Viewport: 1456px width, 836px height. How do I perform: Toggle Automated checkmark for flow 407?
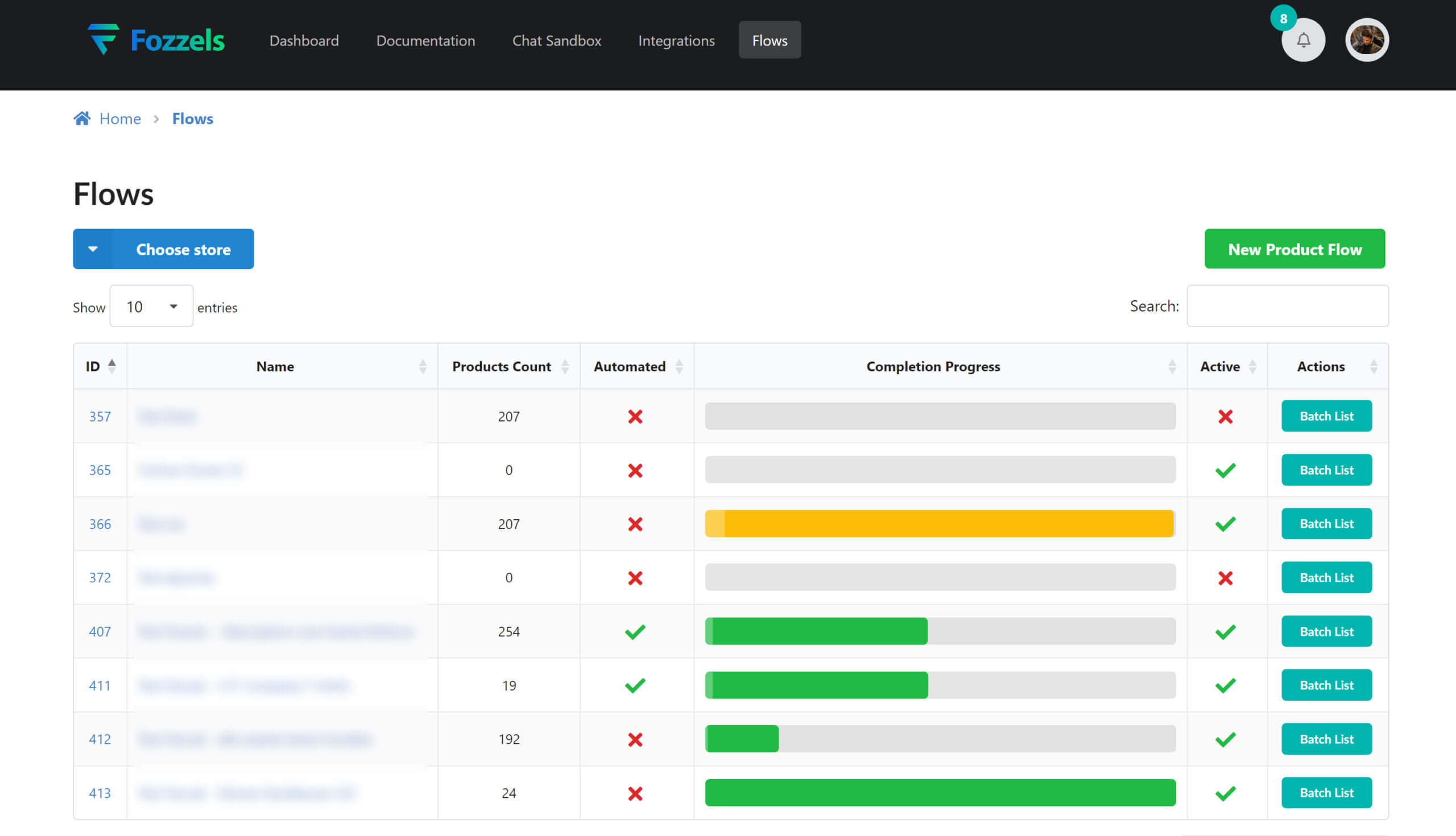click(635, 632)
